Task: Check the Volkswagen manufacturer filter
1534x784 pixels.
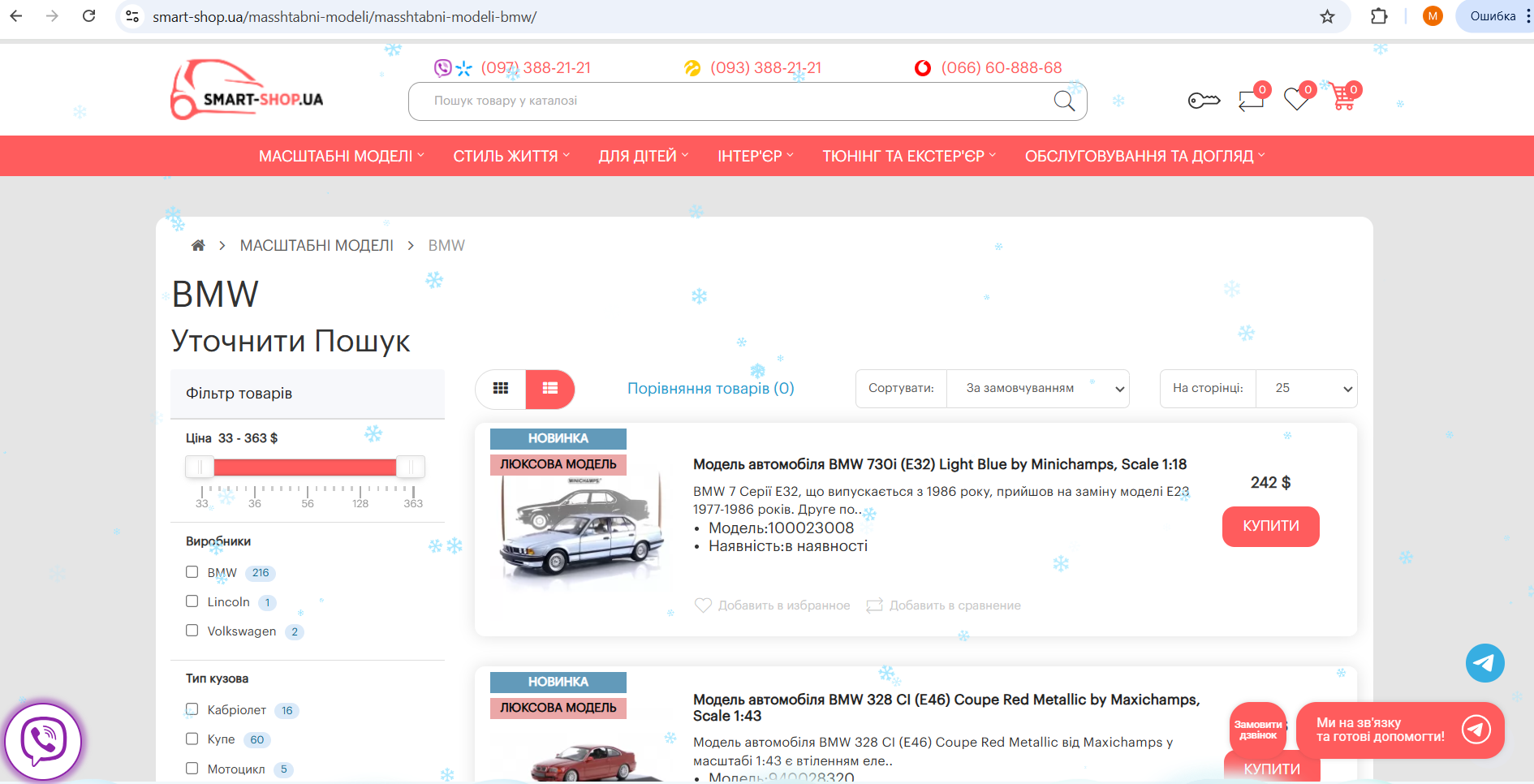Action: coord(192,631)
